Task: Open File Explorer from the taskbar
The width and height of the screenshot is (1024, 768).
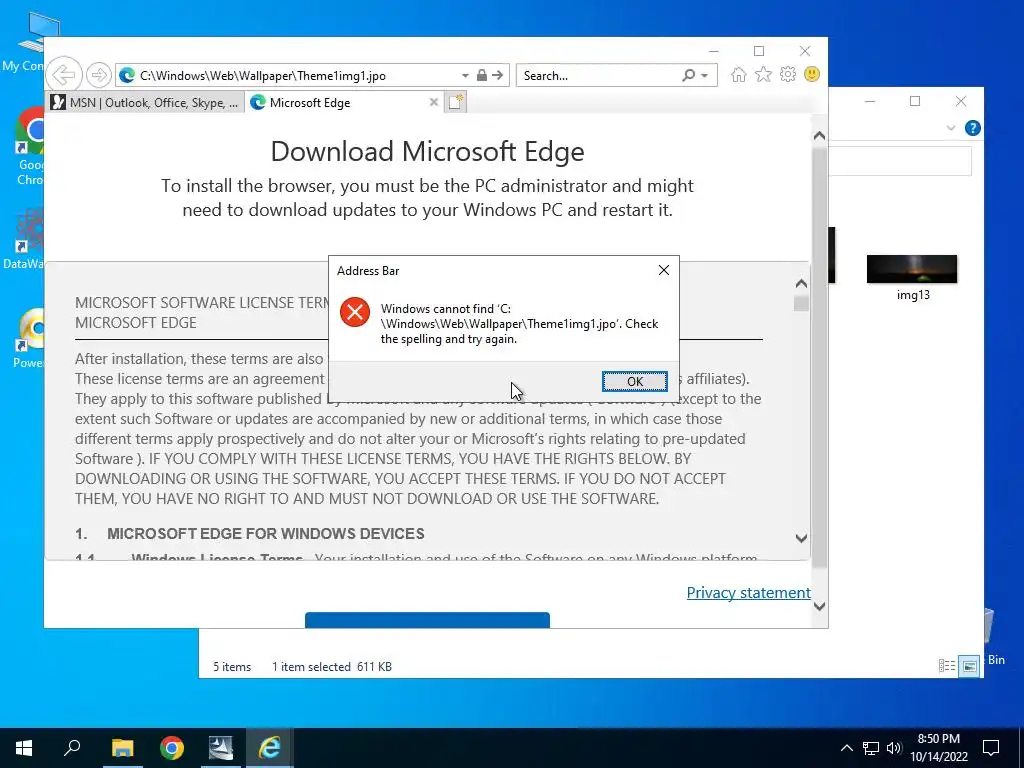Action: tap(122, 748)
